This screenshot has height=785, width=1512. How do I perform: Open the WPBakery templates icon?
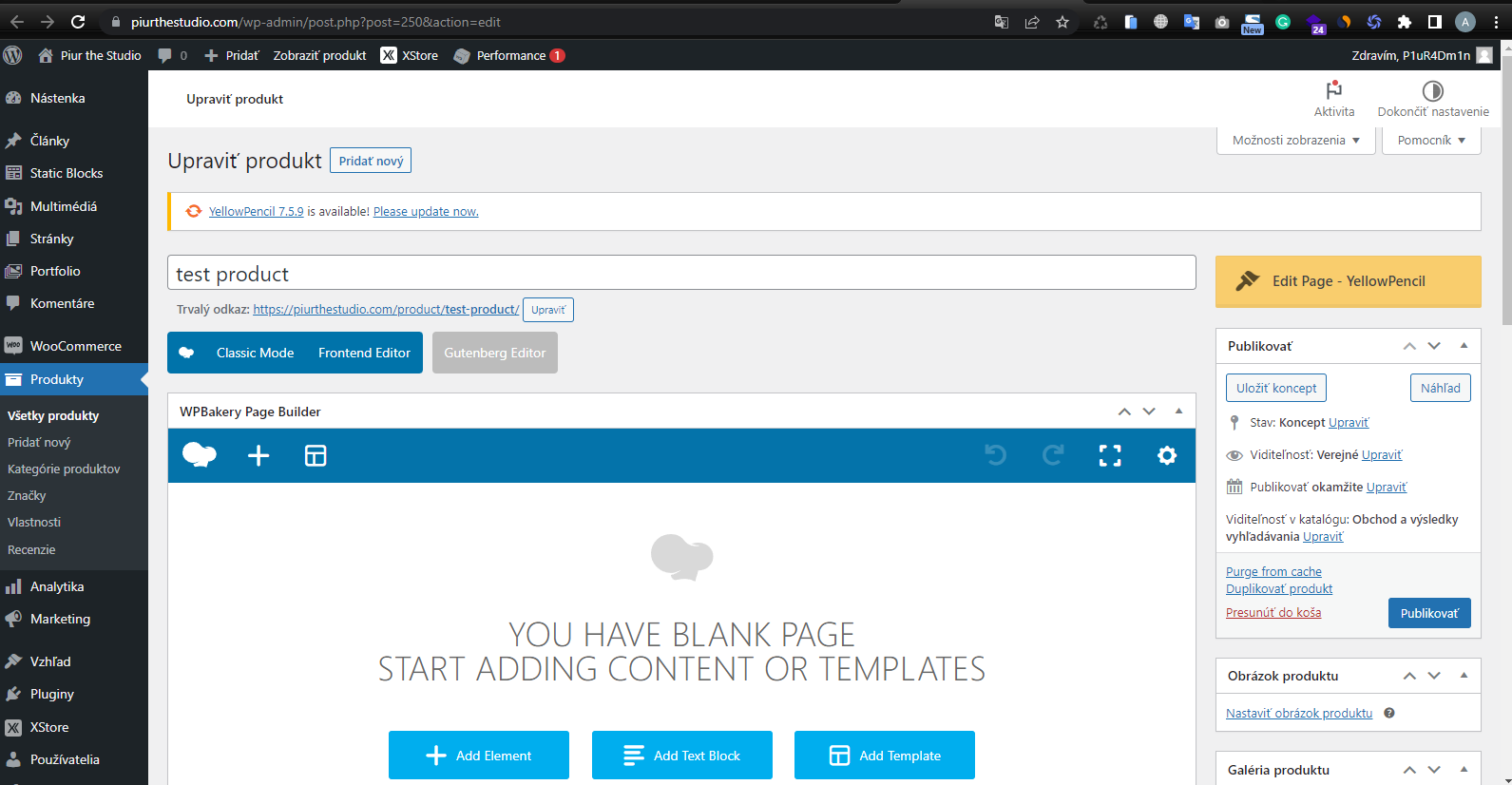(316, 456)
